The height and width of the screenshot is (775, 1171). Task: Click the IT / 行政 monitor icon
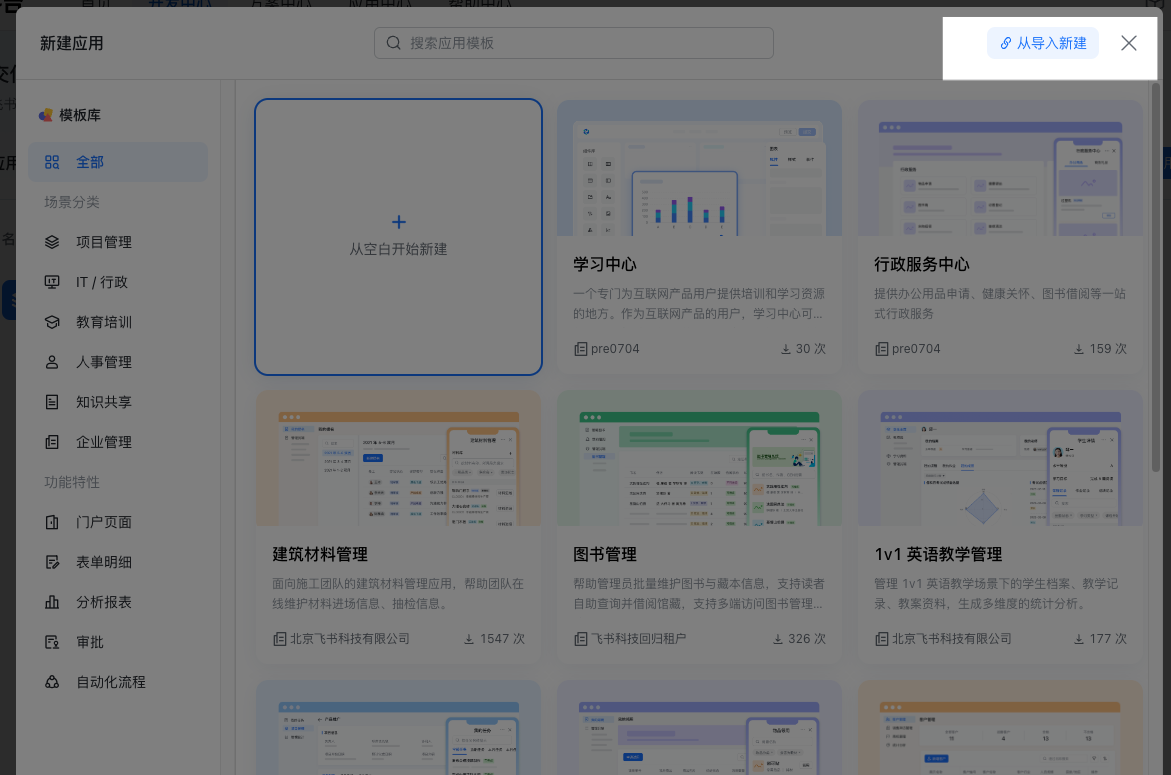pyautogui.click(x=52, y=282)
